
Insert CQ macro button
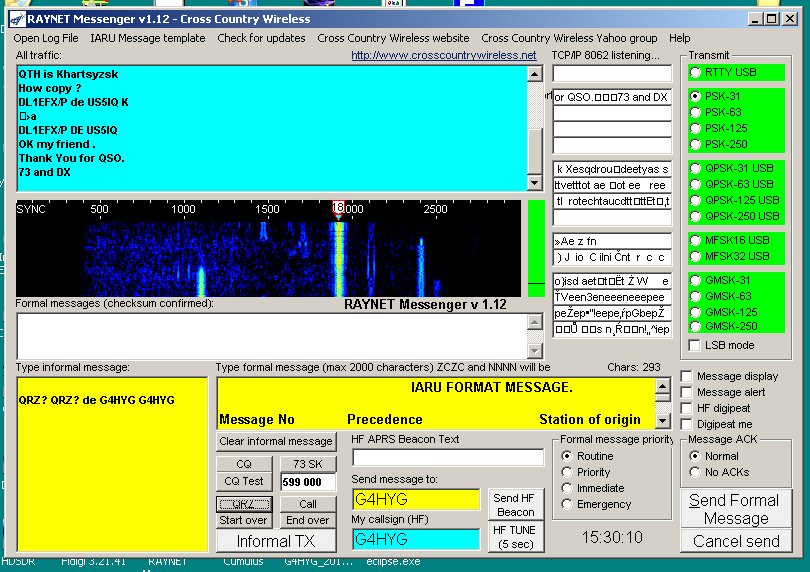tap(244, 464)
